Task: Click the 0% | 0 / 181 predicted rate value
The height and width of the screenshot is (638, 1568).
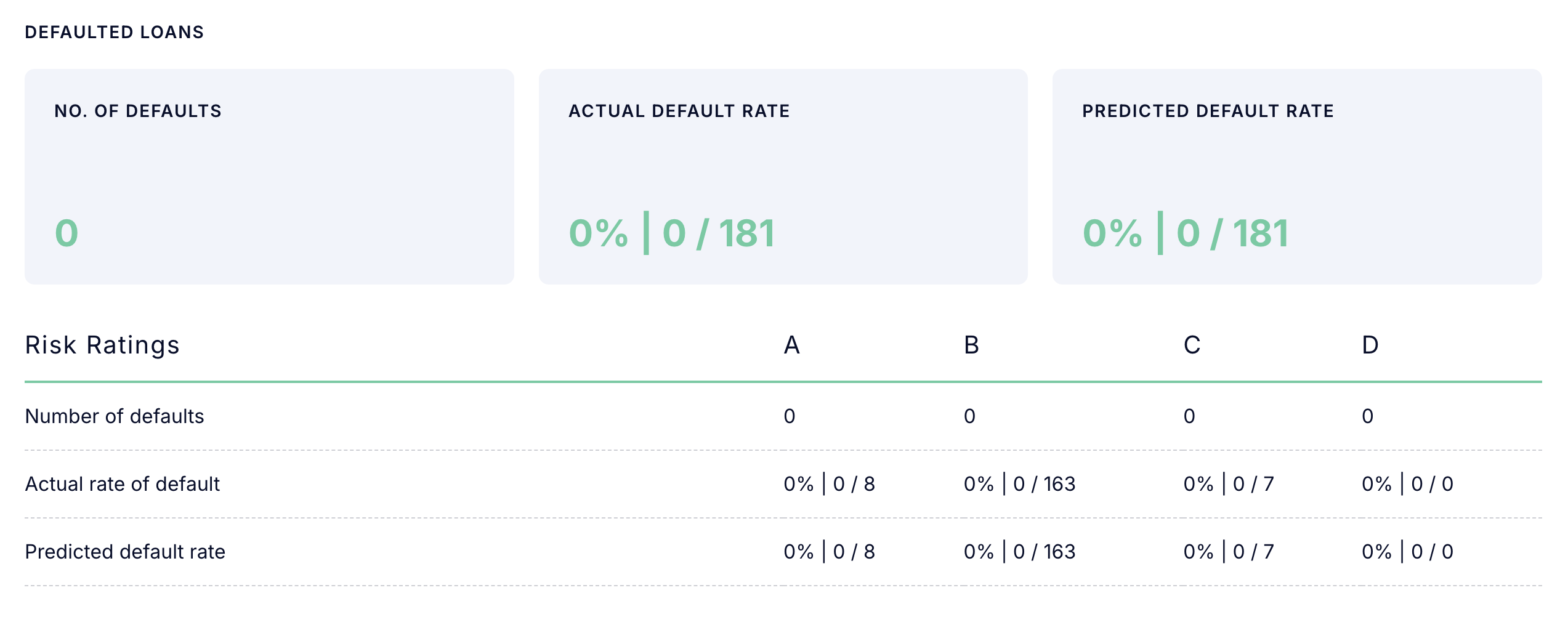Action: tap(1185, 233)
